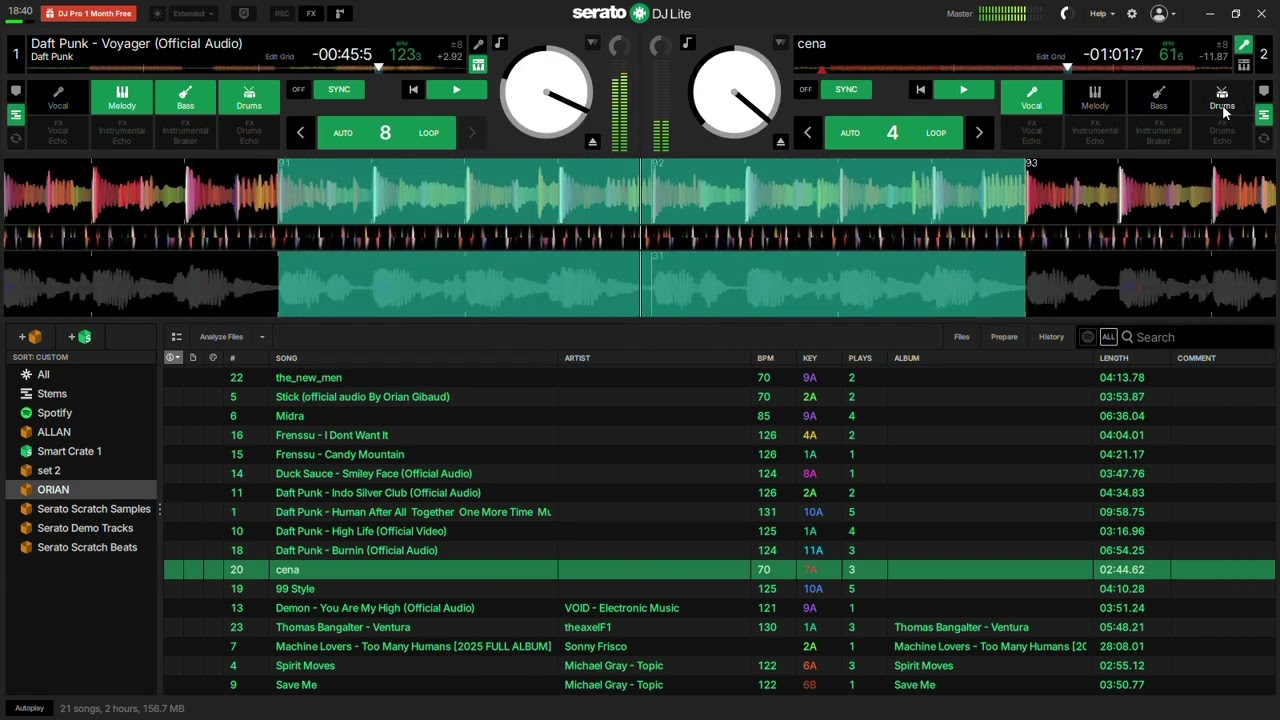Image resolution: width=1280 pixels, height=720 pixels.
Task: Toggle key lock note icon on deck 2
Action: [x=687, y=43]
